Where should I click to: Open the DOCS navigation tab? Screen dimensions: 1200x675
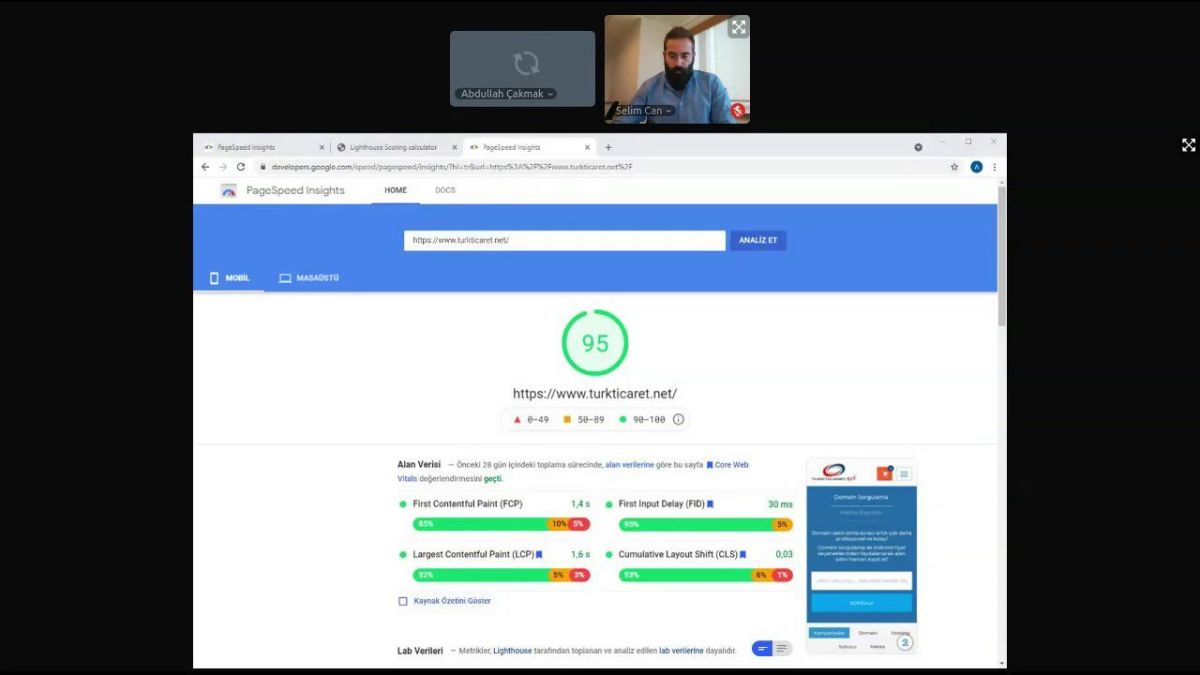[445, 190]
